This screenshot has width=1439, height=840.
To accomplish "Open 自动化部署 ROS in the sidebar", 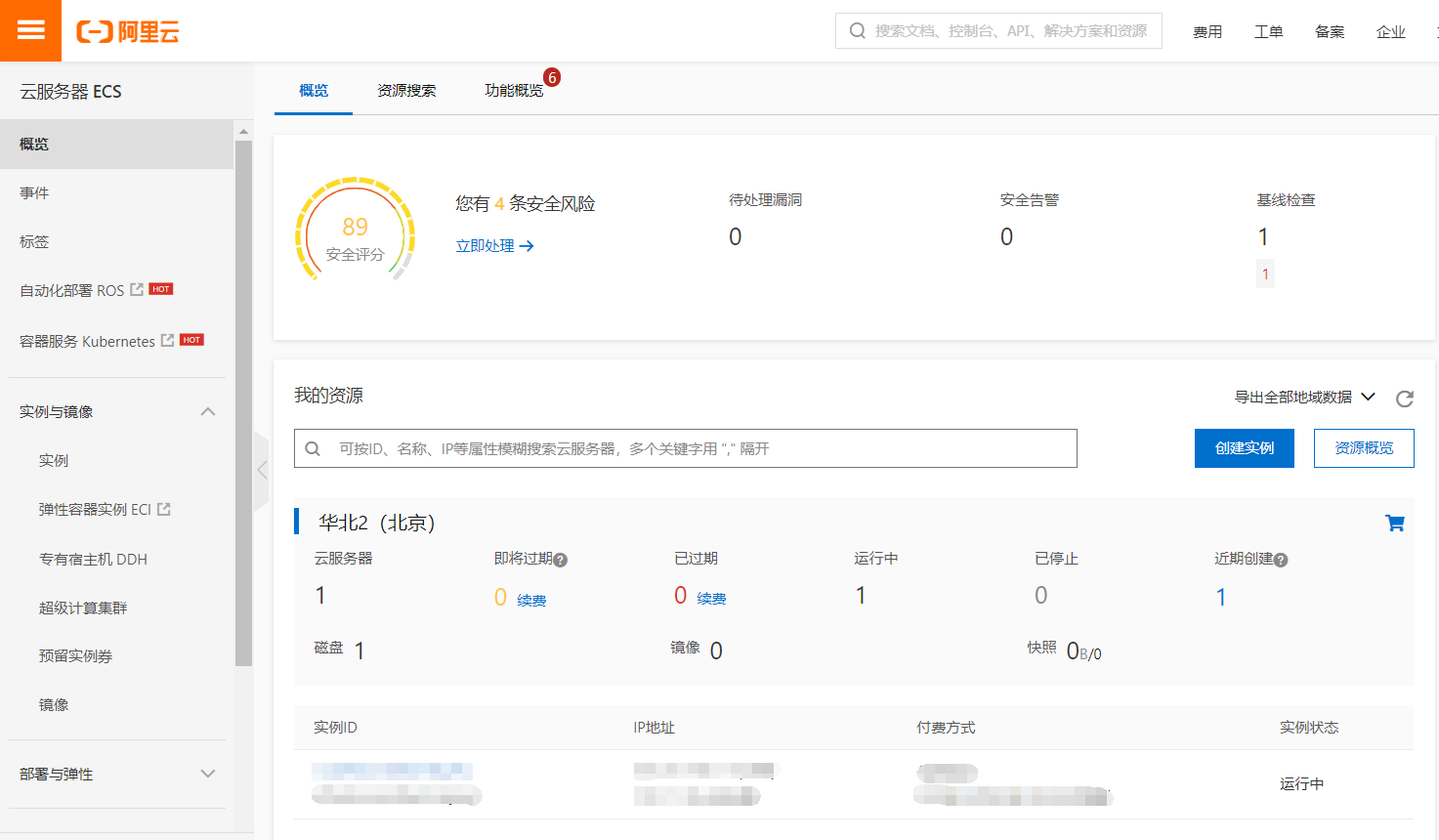I will 71,290.
